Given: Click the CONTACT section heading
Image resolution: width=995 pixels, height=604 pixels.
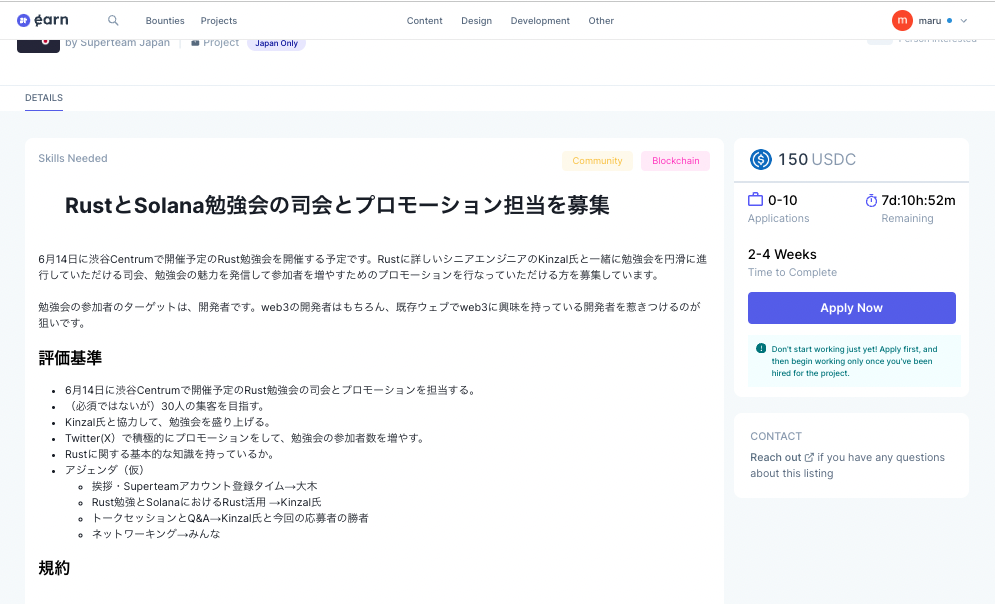Looking at the screenshot, I should coord(775,437).
